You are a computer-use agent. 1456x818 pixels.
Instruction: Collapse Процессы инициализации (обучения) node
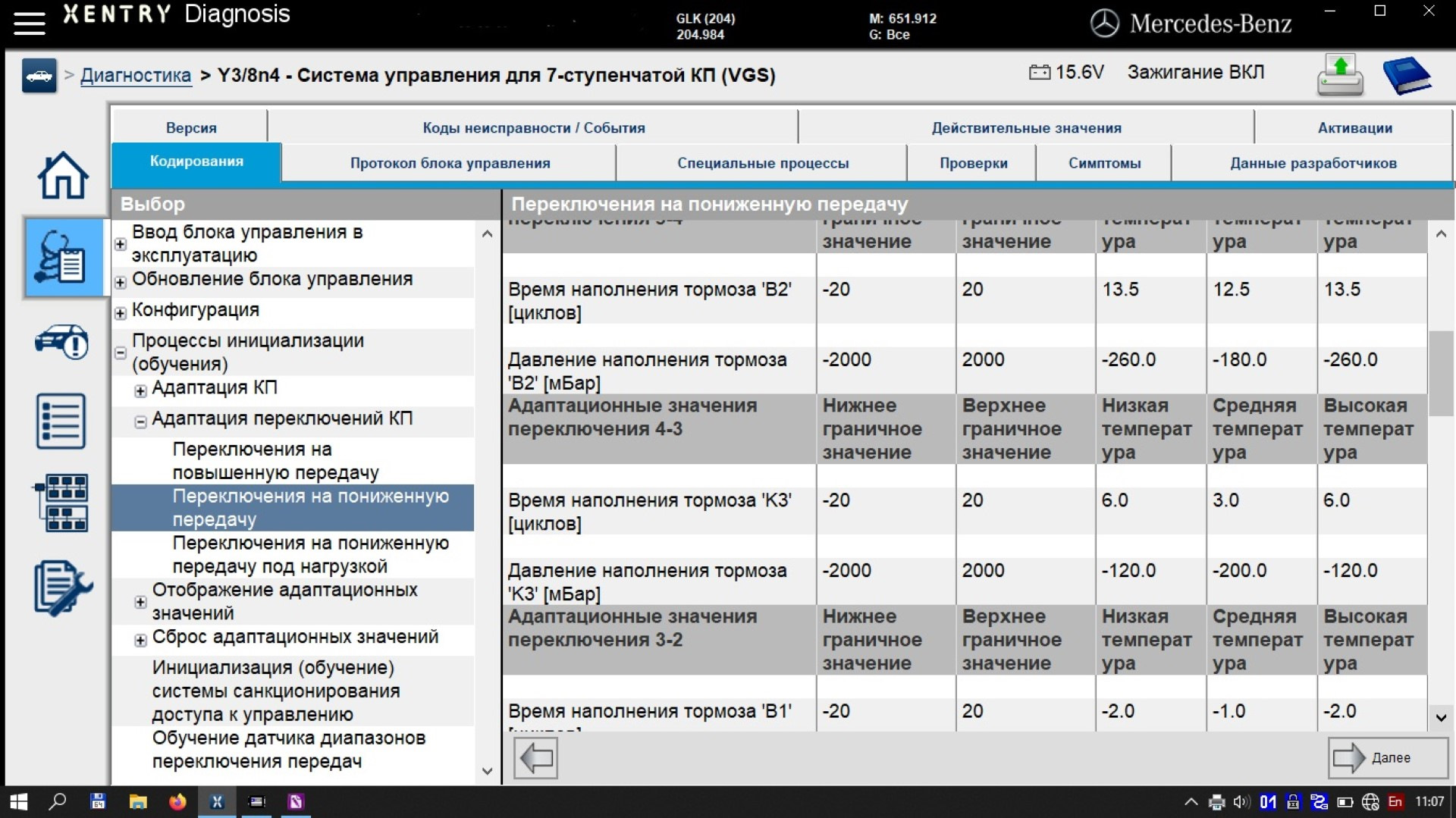120,353
